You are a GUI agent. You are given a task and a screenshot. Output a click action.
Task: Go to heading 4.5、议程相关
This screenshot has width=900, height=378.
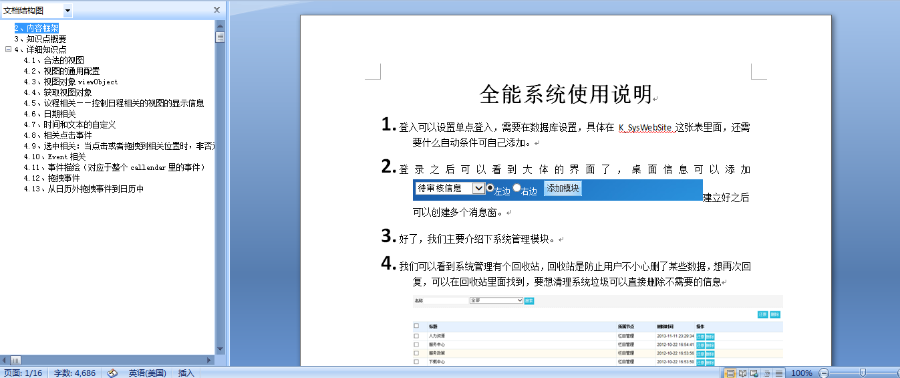(114, 103)
